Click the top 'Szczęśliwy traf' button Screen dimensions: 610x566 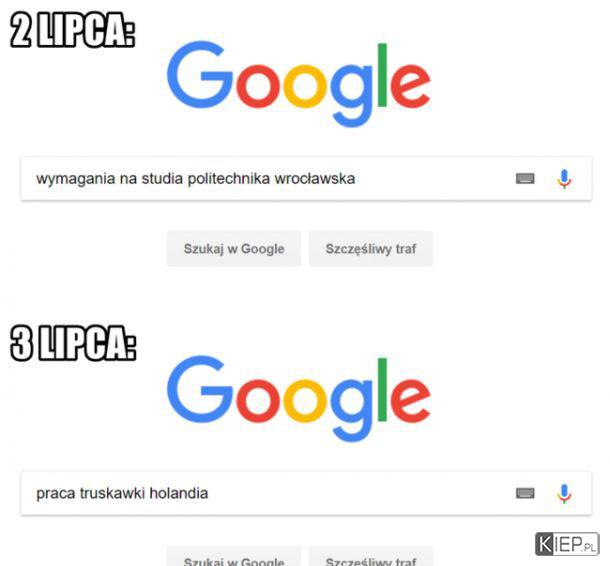[371, 249]
